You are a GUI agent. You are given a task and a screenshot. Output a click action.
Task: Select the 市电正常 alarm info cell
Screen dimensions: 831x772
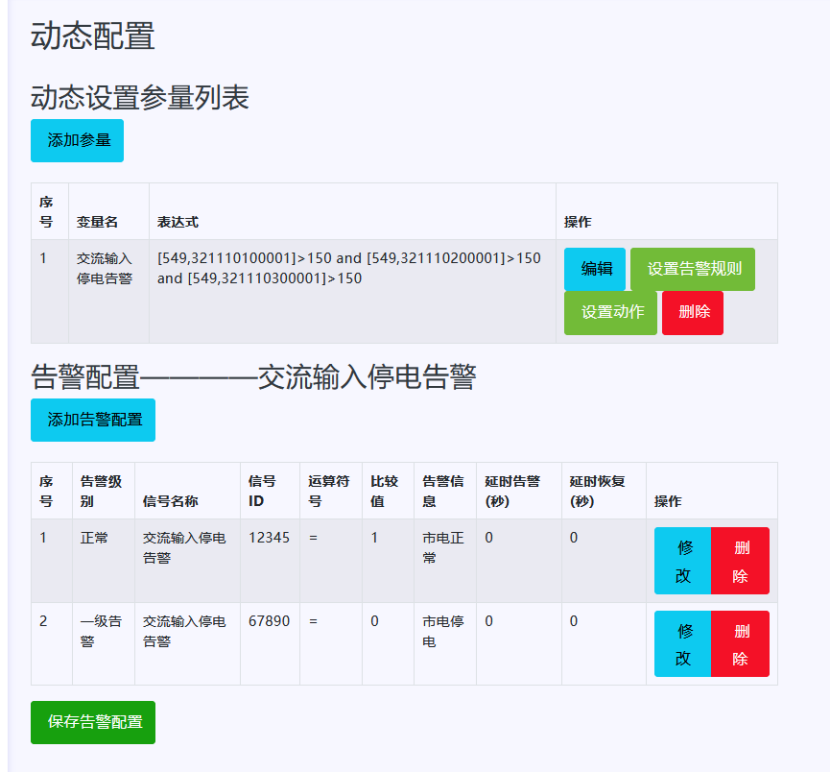click(443, 547)
